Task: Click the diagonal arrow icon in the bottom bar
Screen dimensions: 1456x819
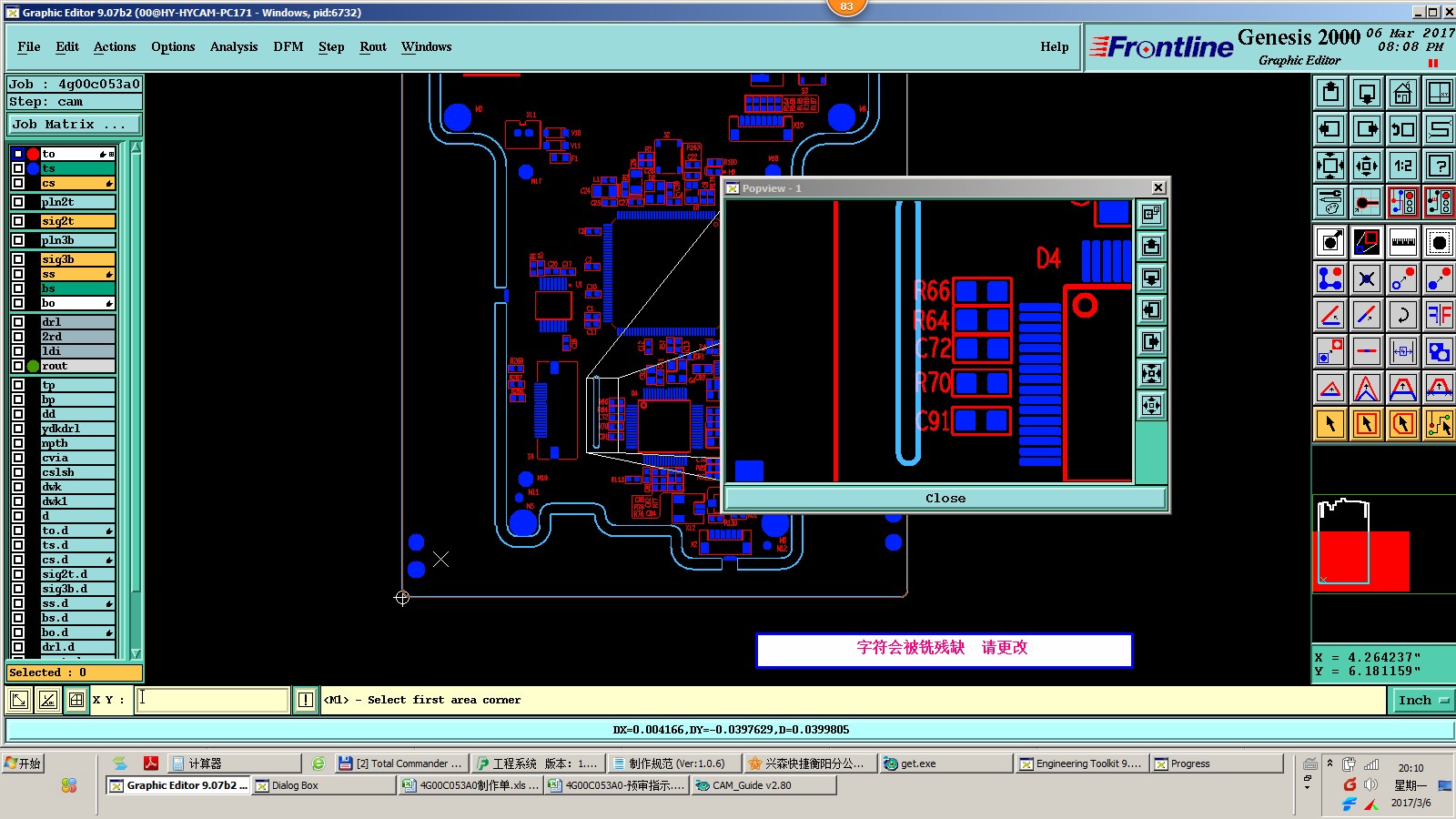Action: click(18, 700)
